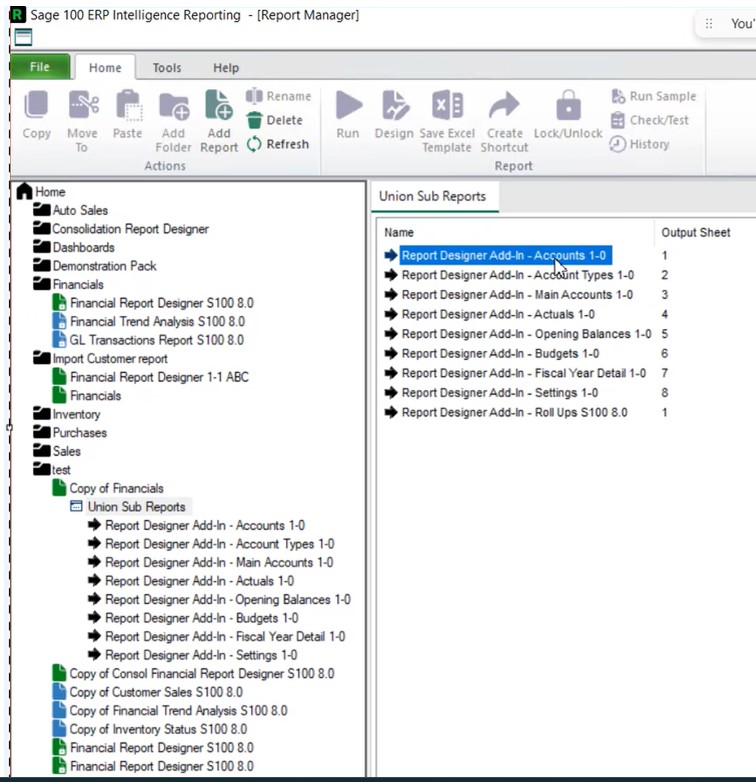
Task: Click the Dashboards folder icon
Action: (42, 246)
